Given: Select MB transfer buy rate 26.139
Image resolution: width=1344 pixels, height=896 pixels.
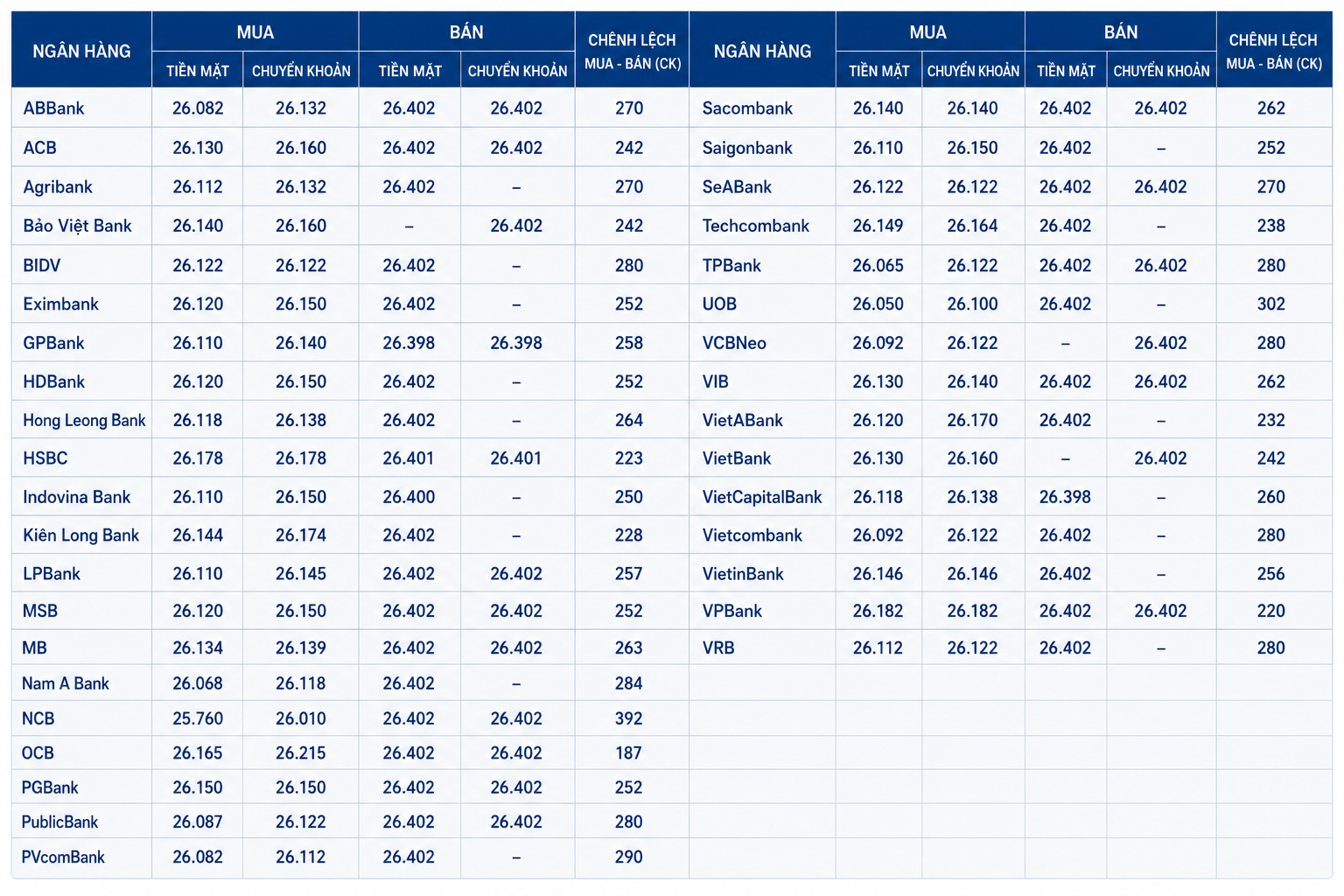Looking at the screenshot, I should [x=301, y=648].
